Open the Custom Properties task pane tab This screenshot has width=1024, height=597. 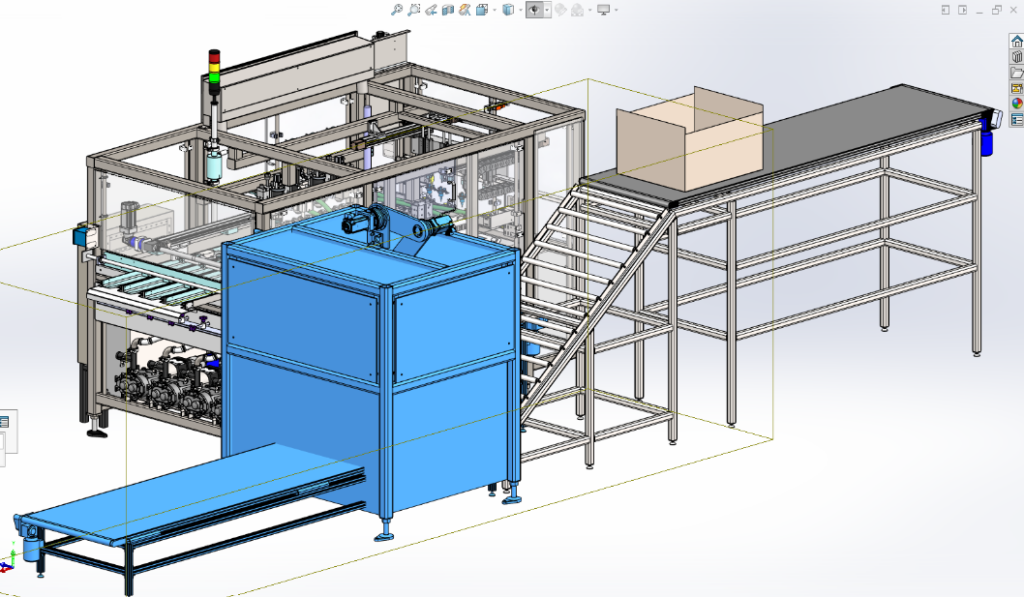point(1017,119)
